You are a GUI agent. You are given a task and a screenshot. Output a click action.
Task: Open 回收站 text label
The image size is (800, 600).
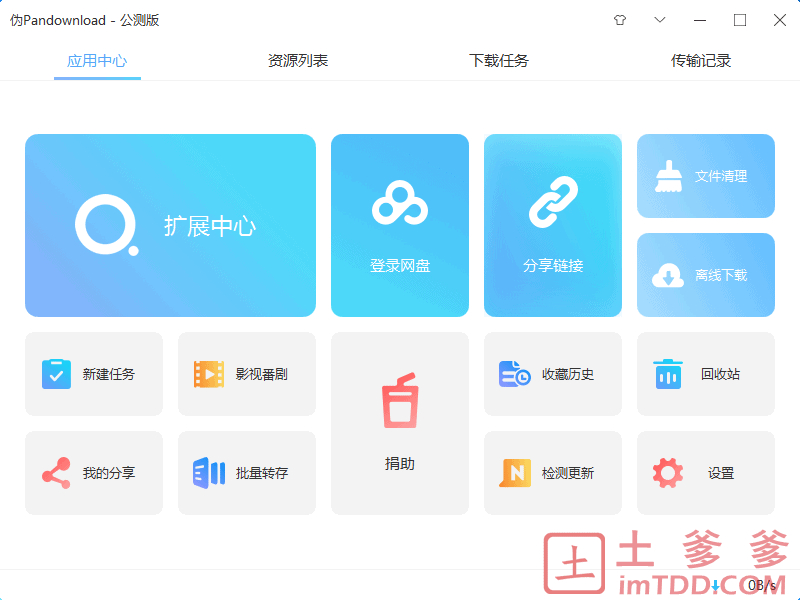coord(720,374)
